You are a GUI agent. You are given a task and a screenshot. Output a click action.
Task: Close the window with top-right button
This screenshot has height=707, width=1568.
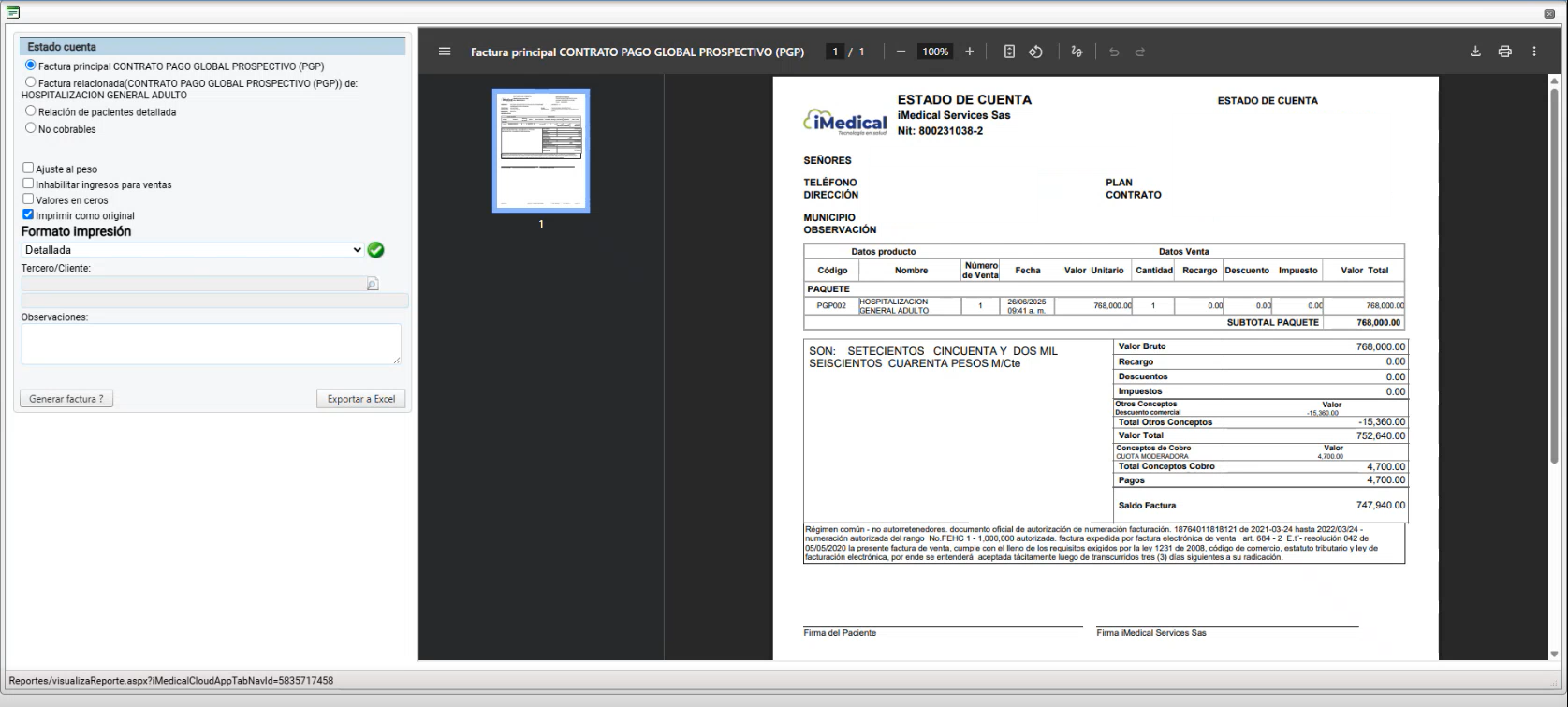tap(1549, 14)
